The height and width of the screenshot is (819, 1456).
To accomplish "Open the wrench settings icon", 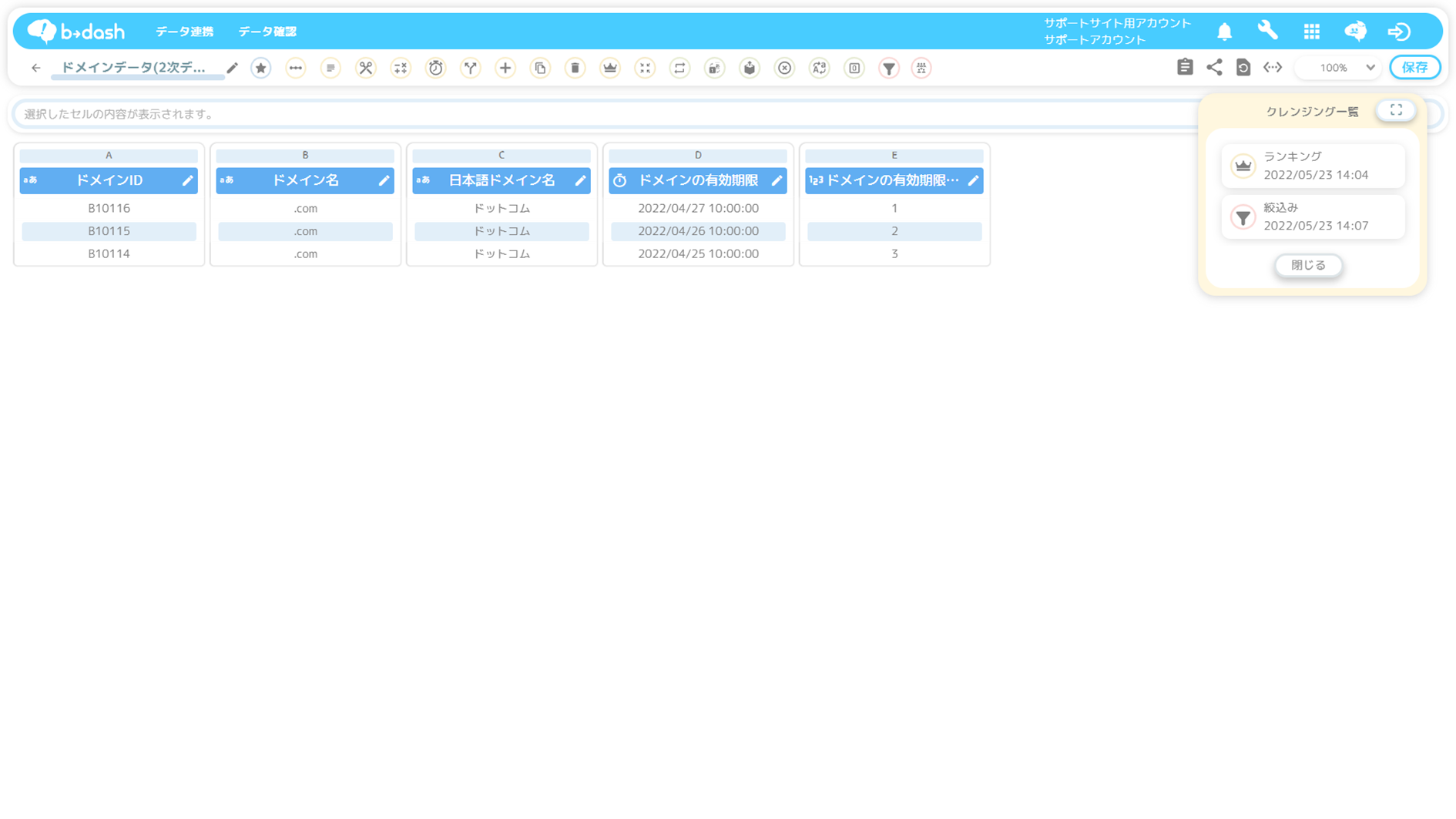I will 1267,31.
